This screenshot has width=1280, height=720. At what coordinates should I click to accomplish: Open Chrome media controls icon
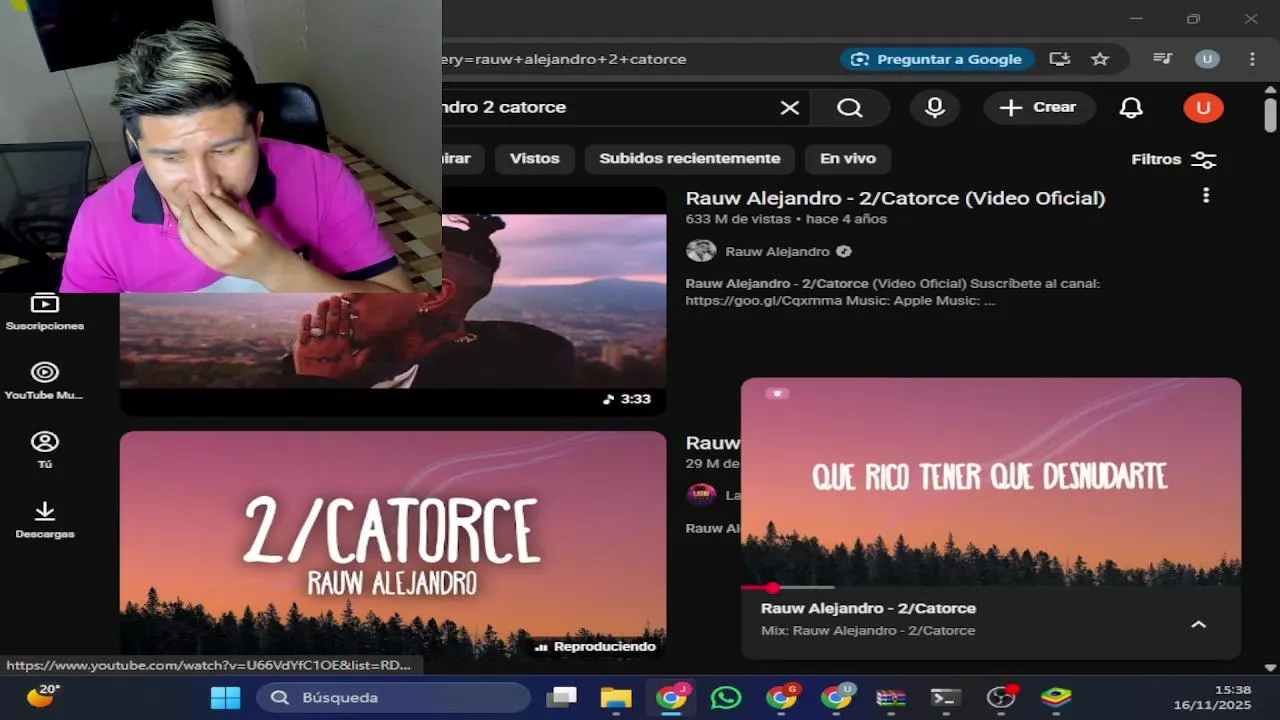point(1162,59)
